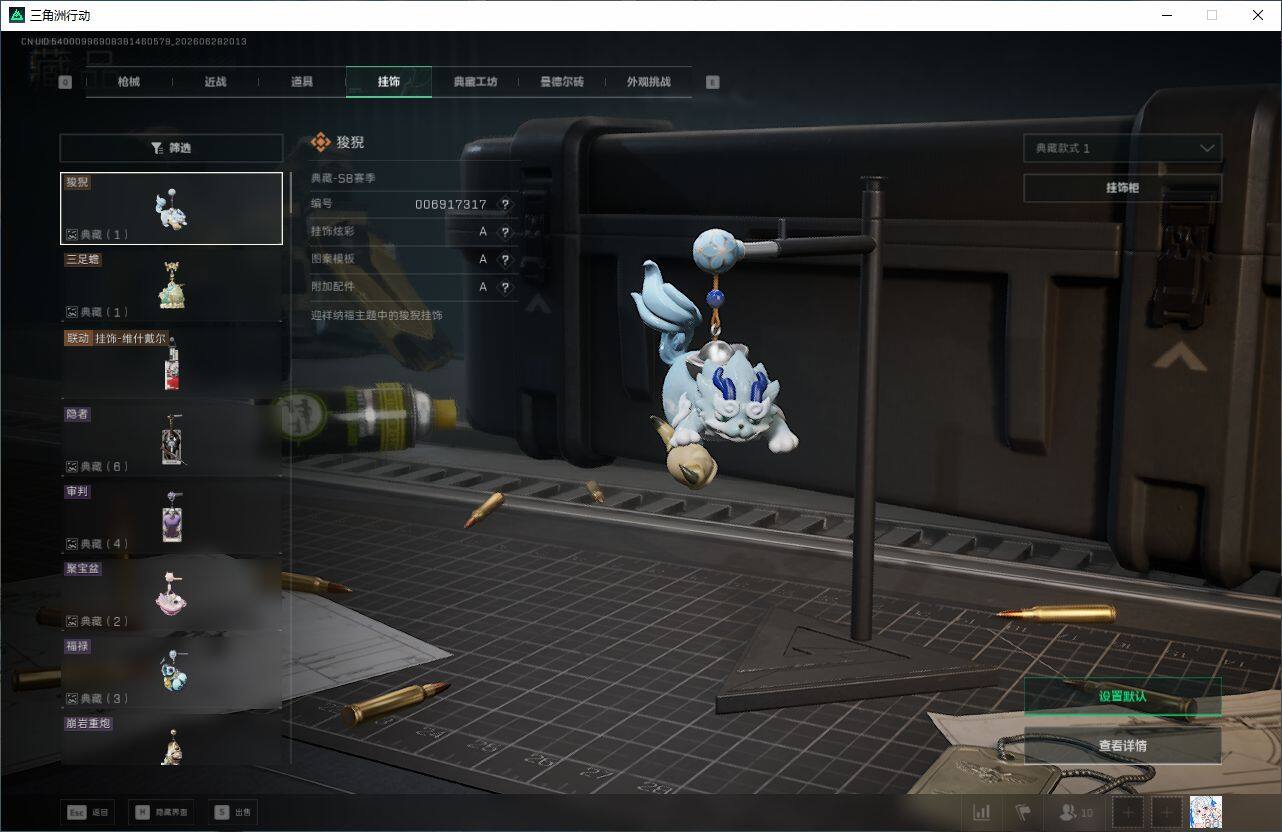1282x832 pixels.
Task: Maximize the 三角洲行动 window
Action: click(x=1212, y=15)
